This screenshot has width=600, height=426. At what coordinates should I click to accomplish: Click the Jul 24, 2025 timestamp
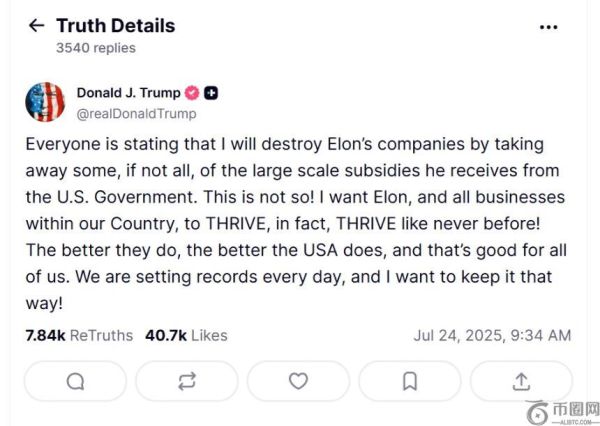coord(492,335)
